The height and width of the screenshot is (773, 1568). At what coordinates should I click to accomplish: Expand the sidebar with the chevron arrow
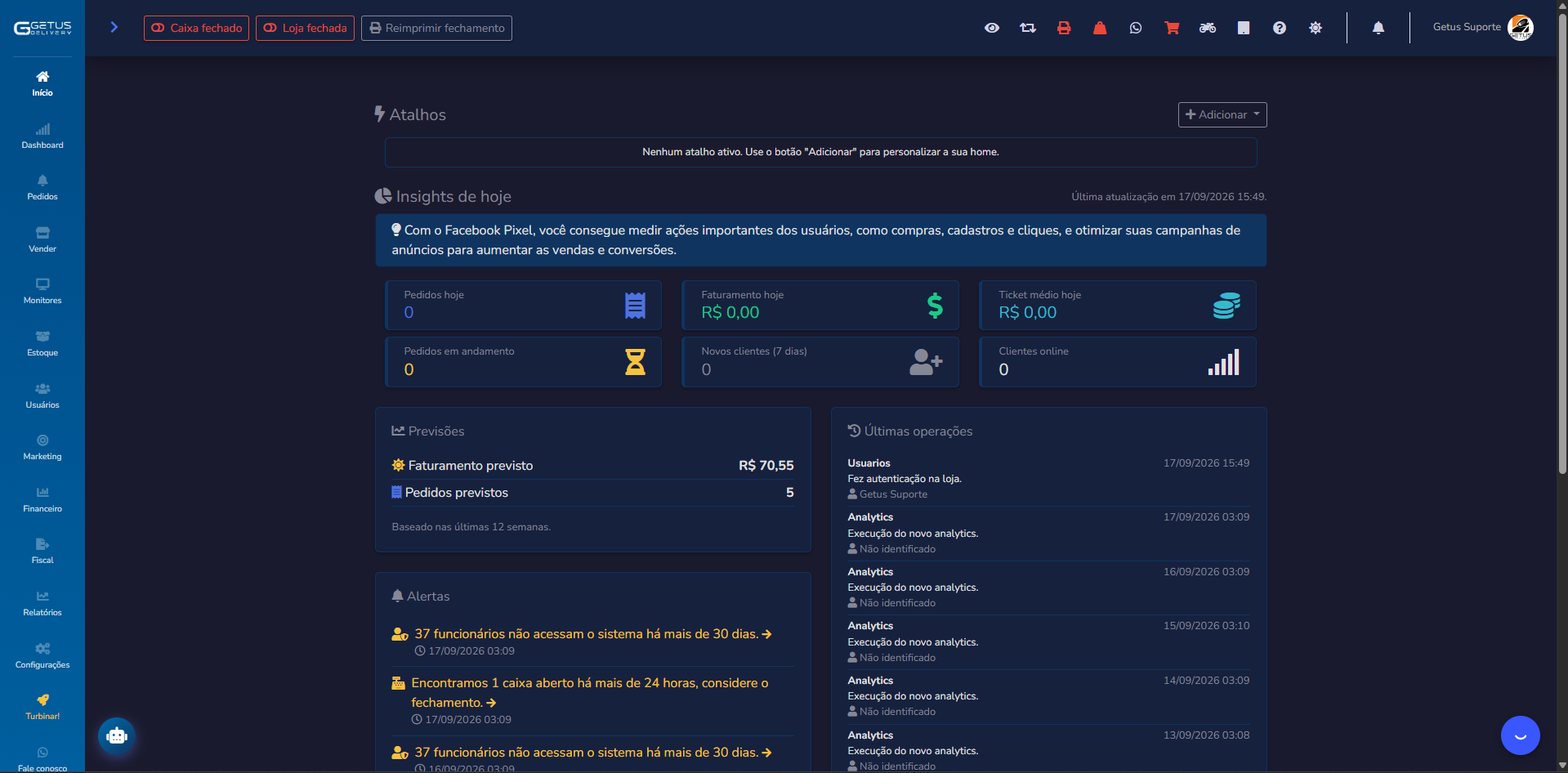pyautogui.click(x=114, y=27)
